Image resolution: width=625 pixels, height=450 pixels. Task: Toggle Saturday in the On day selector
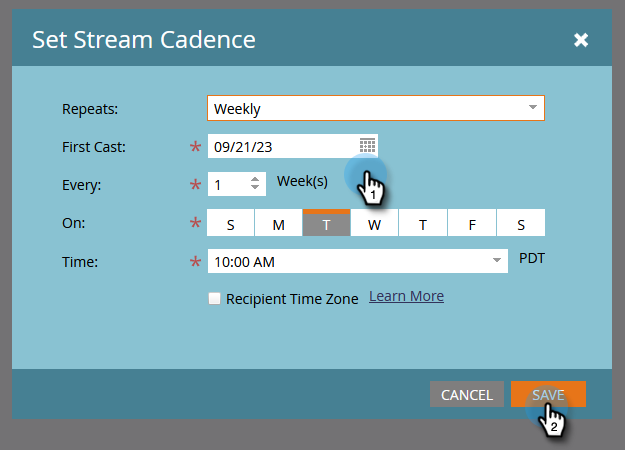[521, 223]
